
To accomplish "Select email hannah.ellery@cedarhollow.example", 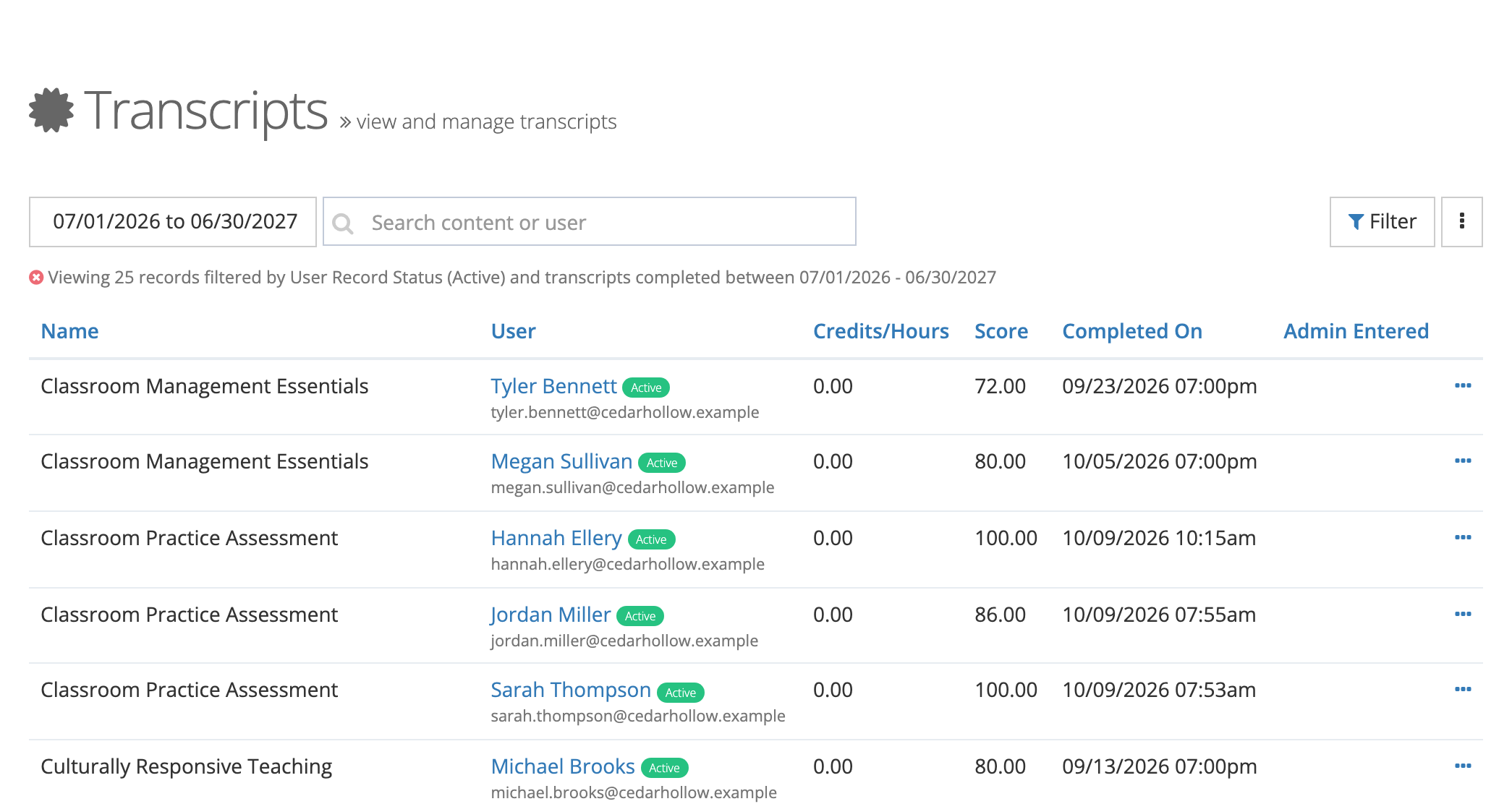I will [x=627, y=565].
